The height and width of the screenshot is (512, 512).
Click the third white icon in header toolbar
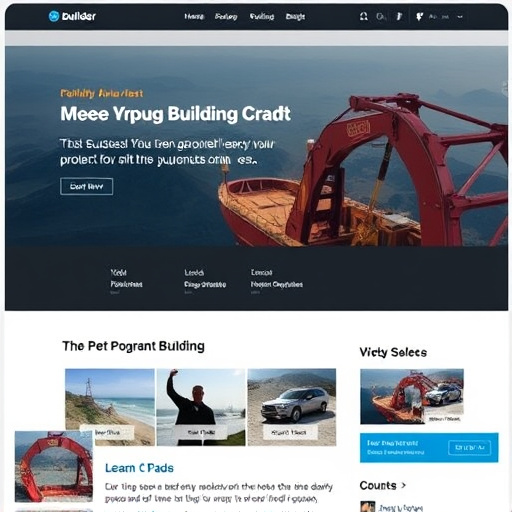399,16
